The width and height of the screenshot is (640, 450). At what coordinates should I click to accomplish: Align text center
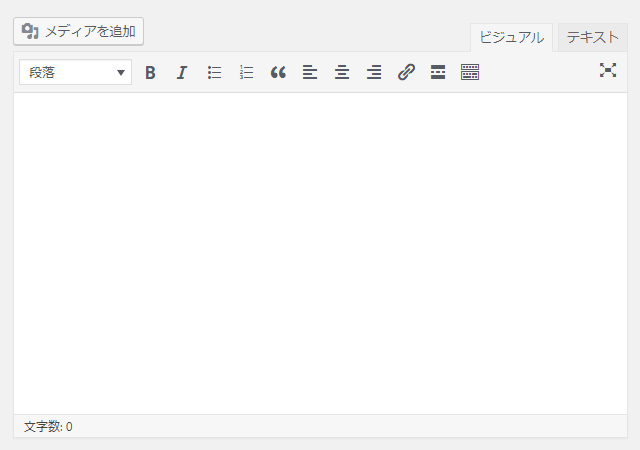pyautogui.click(x=342, y=73)
